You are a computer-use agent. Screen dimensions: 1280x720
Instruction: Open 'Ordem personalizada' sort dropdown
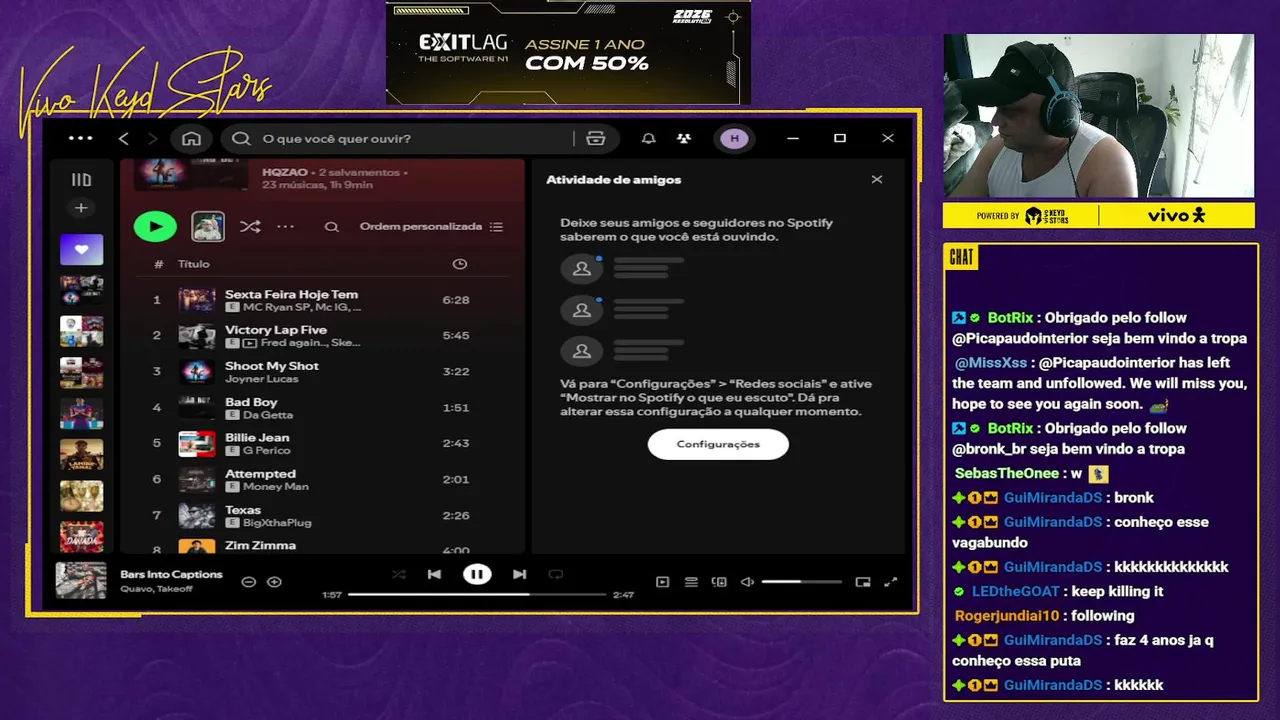pyautogui.click(x=431, y=227)
